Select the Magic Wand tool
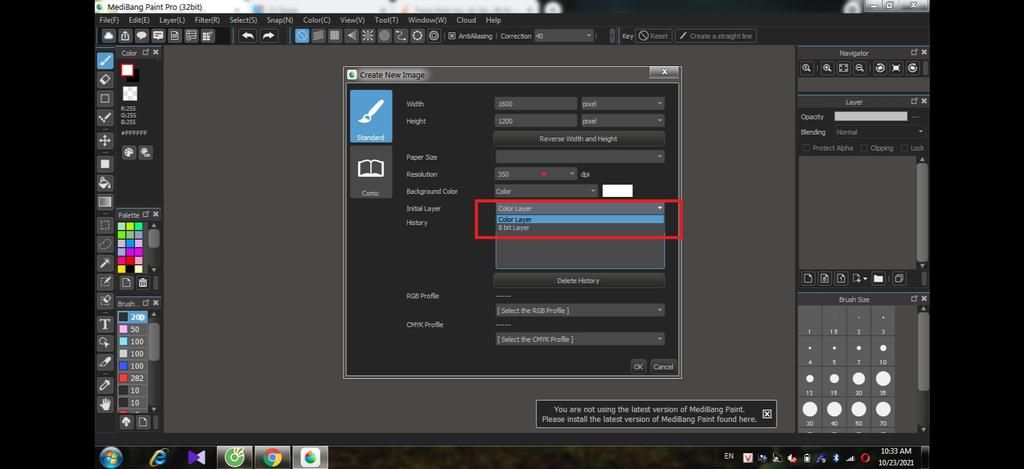The width and height of the screenshot is (1024, 469). tap(105, 263)
